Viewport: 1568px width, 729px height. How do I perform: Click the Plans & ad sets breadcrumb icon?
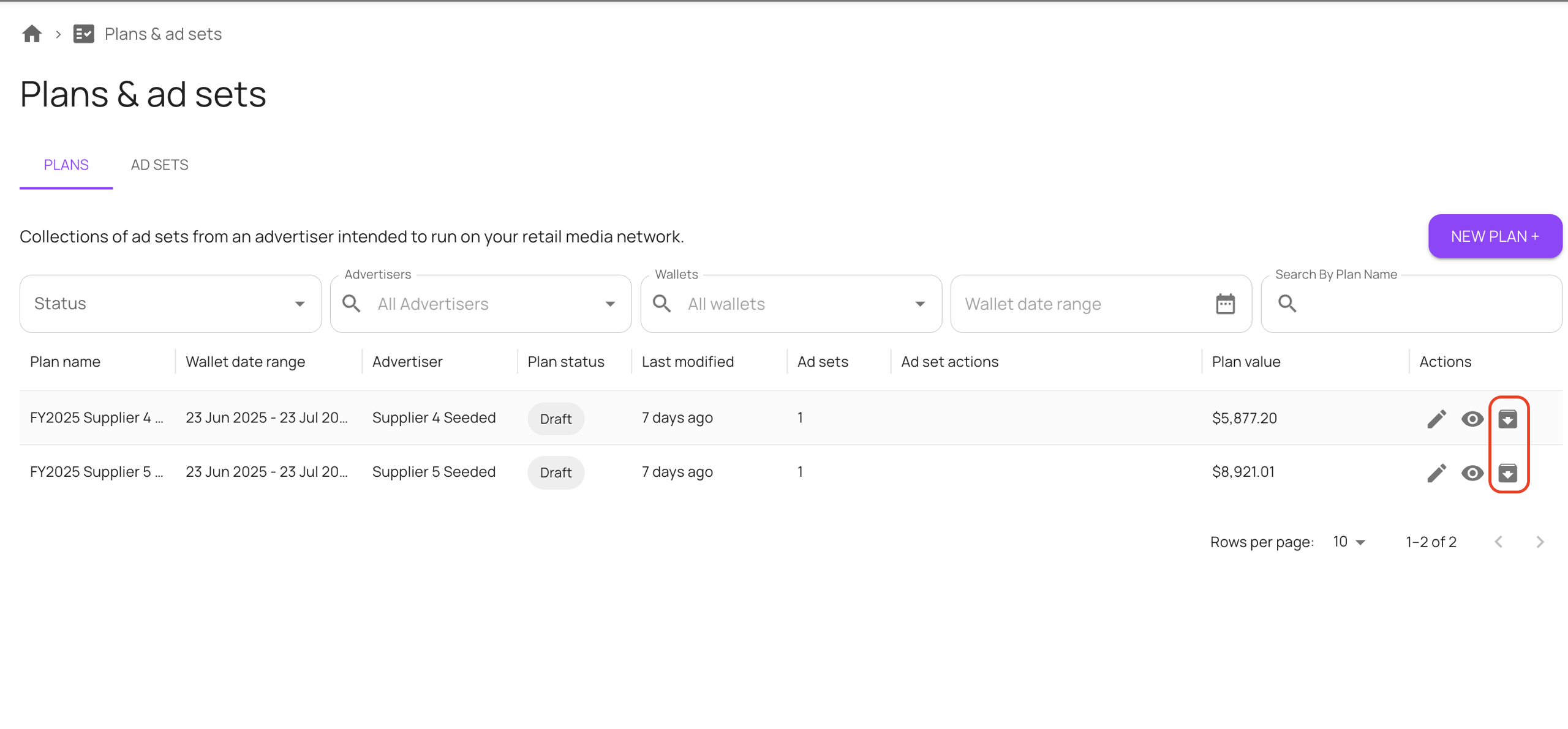click(83, 34)
